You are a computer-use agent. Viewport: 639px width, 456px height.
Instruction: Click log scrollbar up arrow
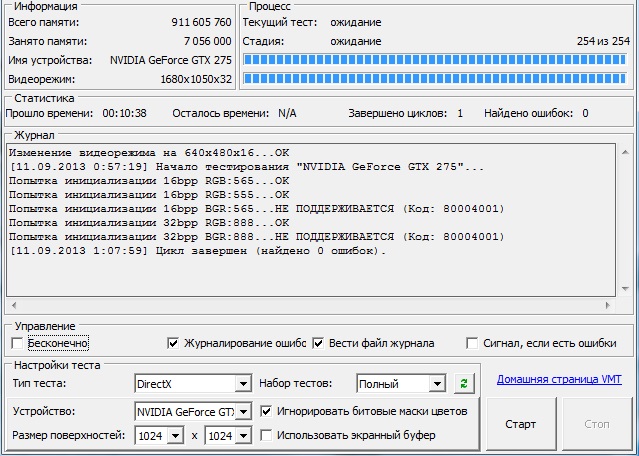pos(625,152)
